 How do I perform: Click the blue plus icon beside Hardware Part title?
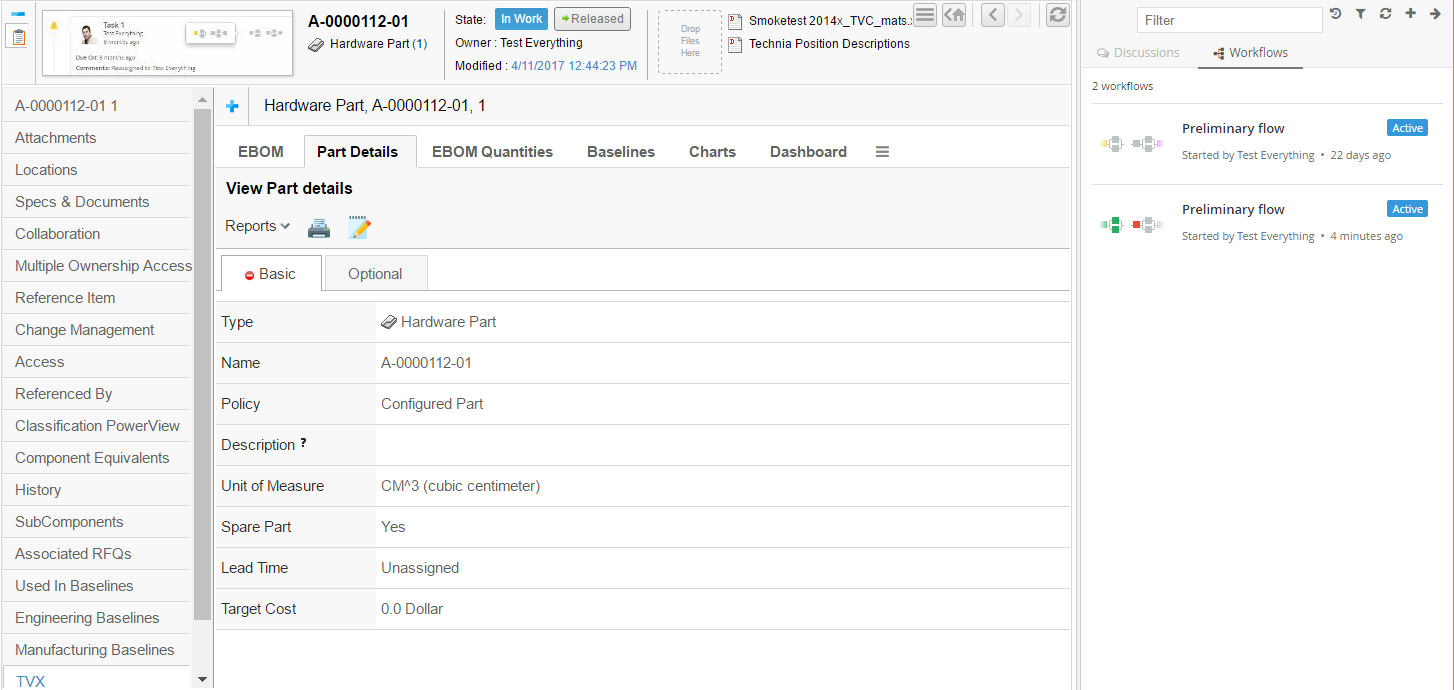coord(232,106)
